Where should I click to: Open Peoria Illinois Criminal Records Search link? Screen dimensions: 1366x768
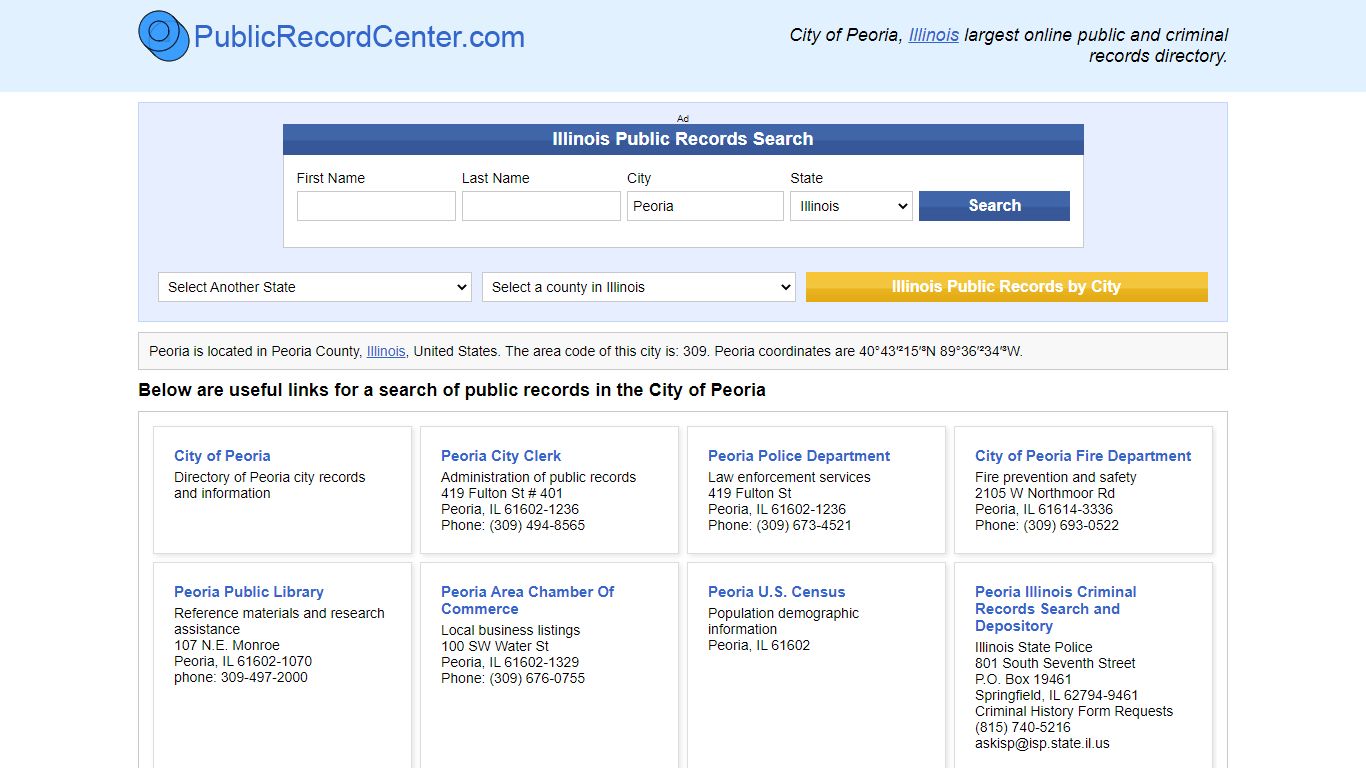tap(1056, 609)
